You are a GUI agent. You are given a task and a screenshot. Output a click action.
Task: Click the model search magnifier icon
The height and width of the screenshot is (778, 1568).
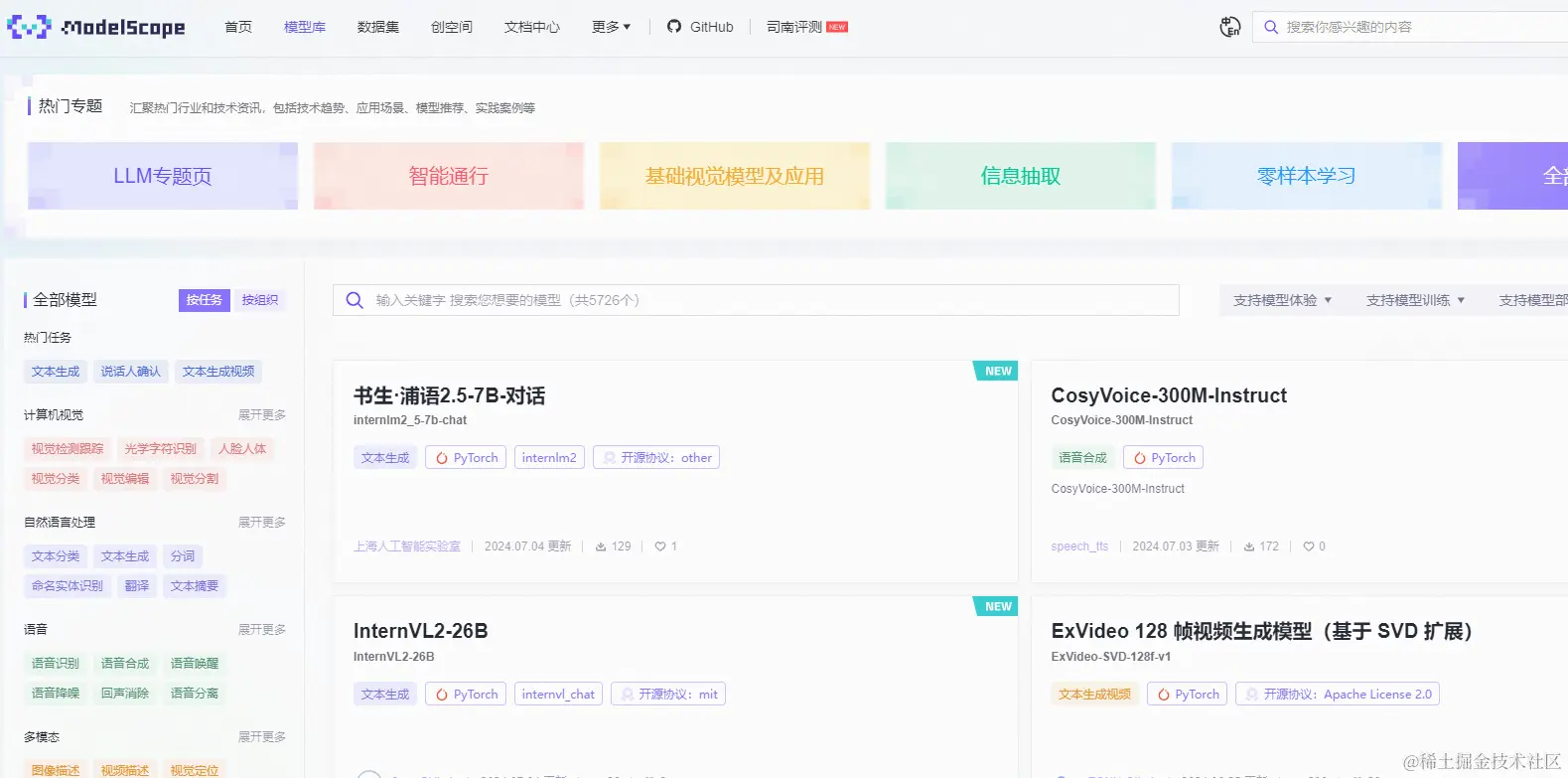coord(355,300)
